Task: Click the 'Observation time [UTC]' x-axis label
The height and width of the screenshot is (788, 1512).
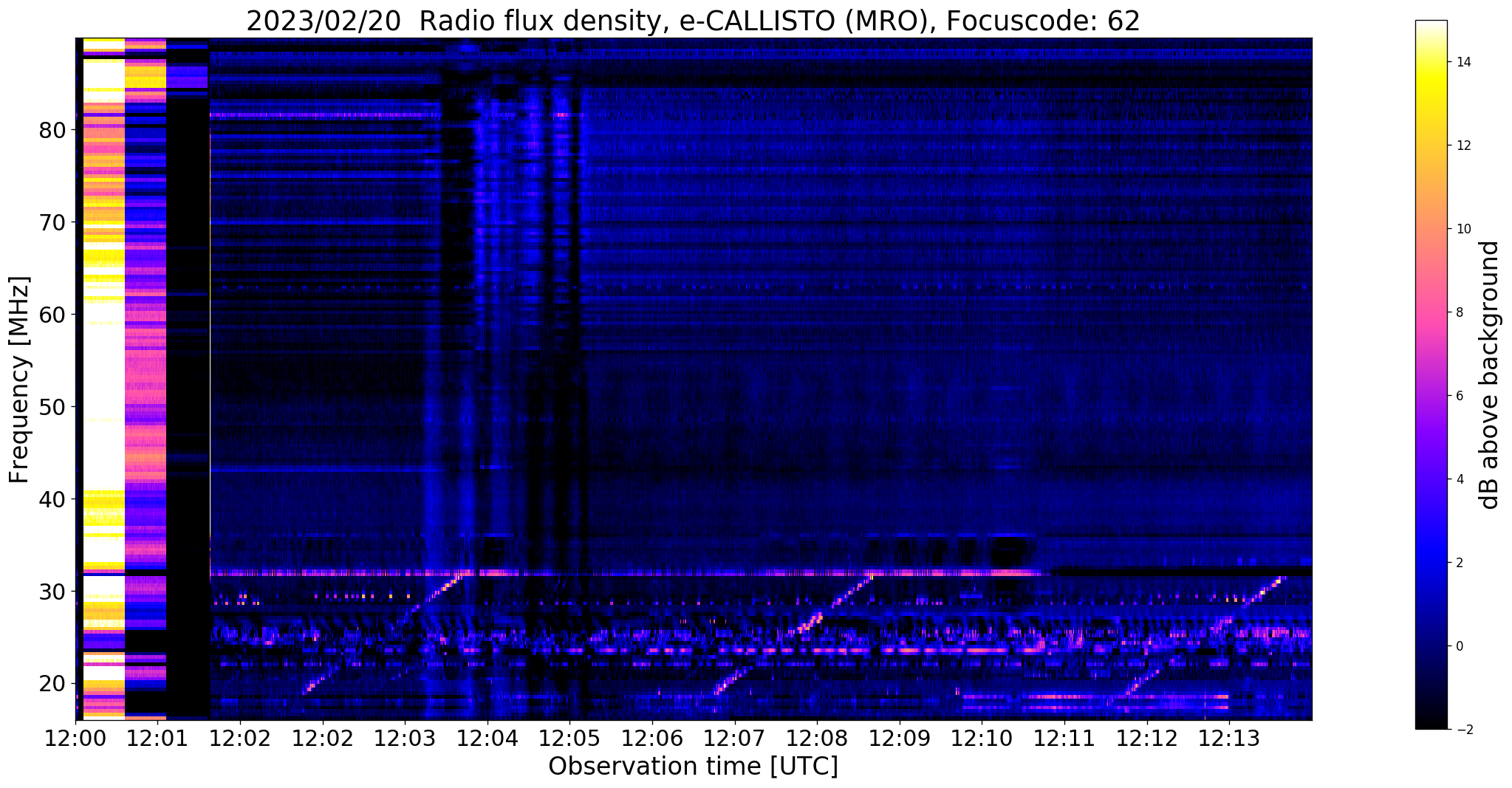Action: (693, 767)
